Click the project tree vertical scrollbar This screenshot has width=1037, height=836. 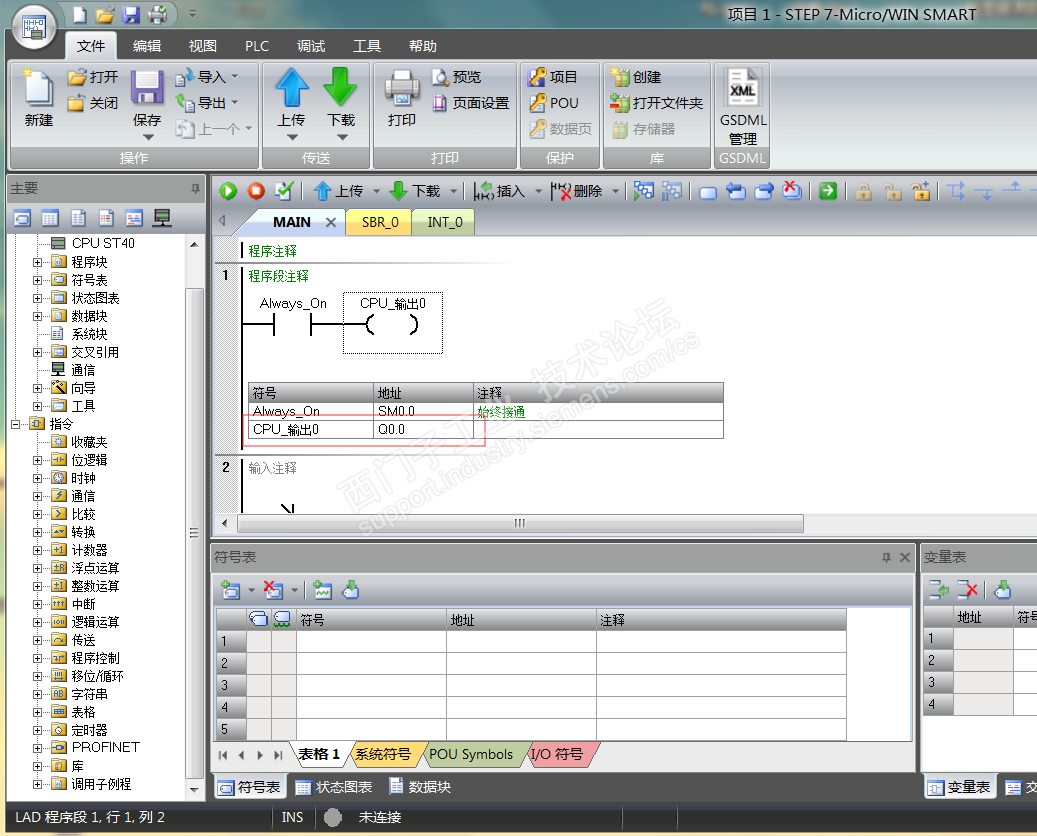194,533
